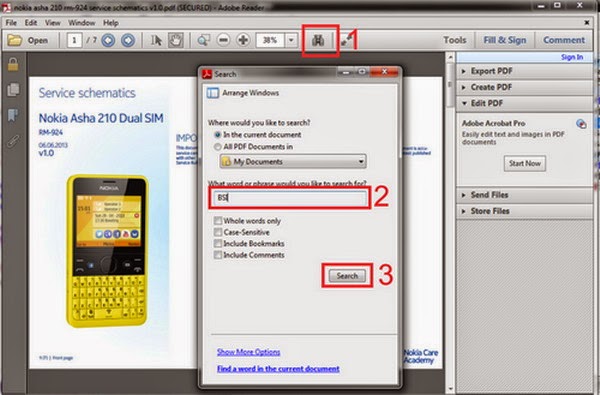Open the bookmarks panel icon
The image size is (600, 395).
[x=13, y=115]
